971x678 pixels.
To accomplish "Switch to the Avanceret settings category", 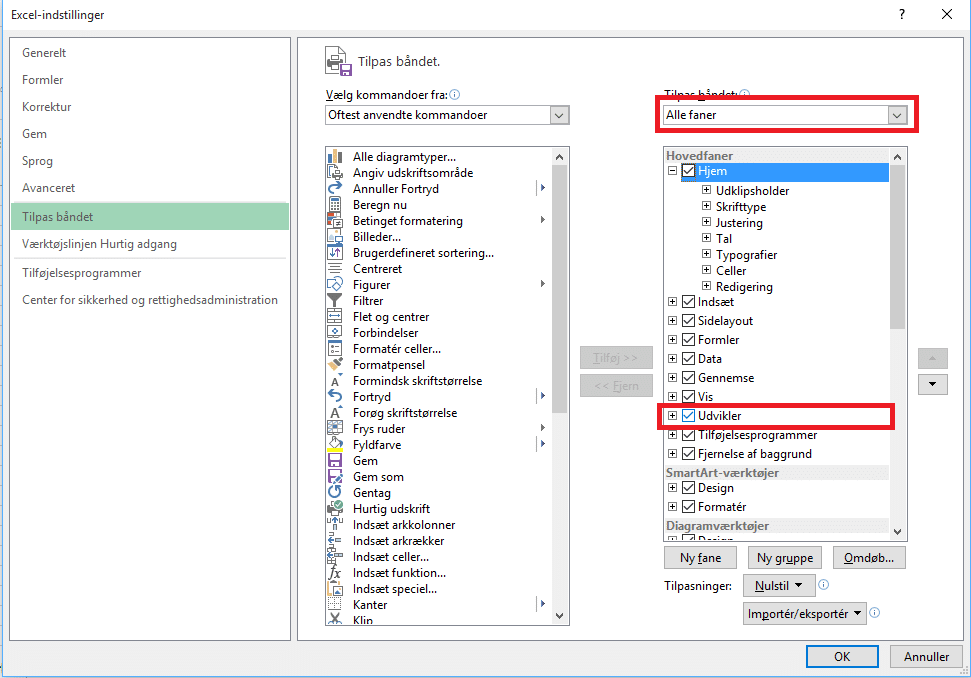I will (47, 187).
